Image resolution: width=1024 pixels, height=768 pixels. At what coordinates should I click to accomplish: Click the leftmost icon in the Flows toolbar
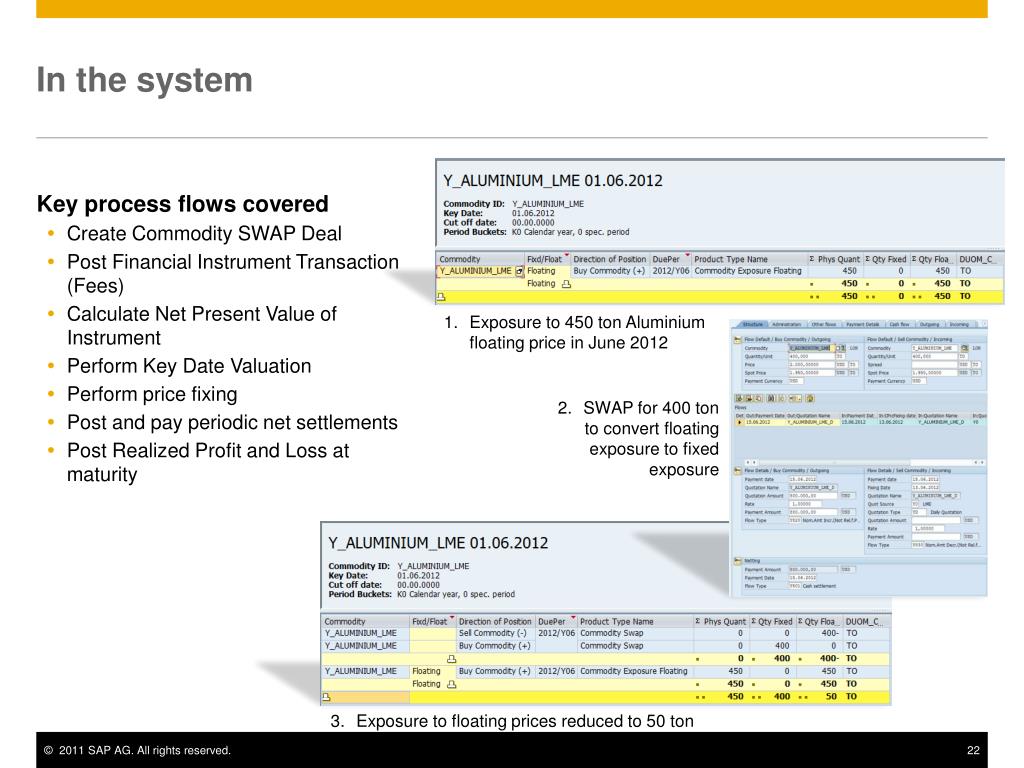(x=739, y=398)
